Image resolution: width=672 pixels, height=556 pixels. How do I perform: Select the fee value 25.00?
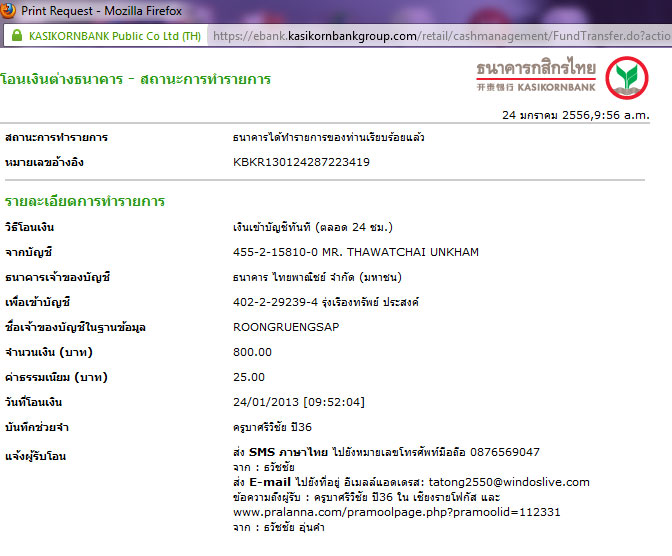[249, 377]
